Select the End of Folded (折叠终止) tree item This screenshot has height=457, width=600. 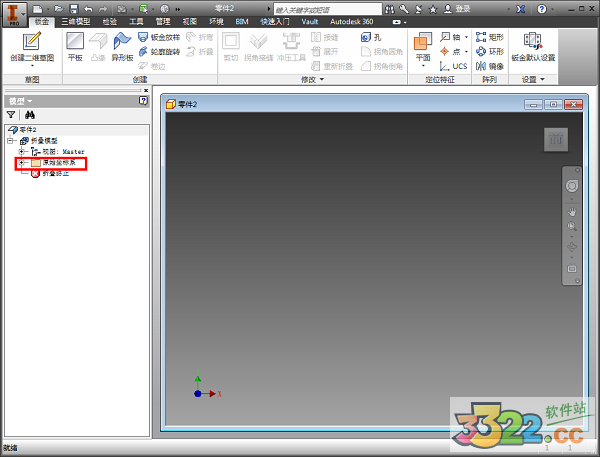coord(50,173)
